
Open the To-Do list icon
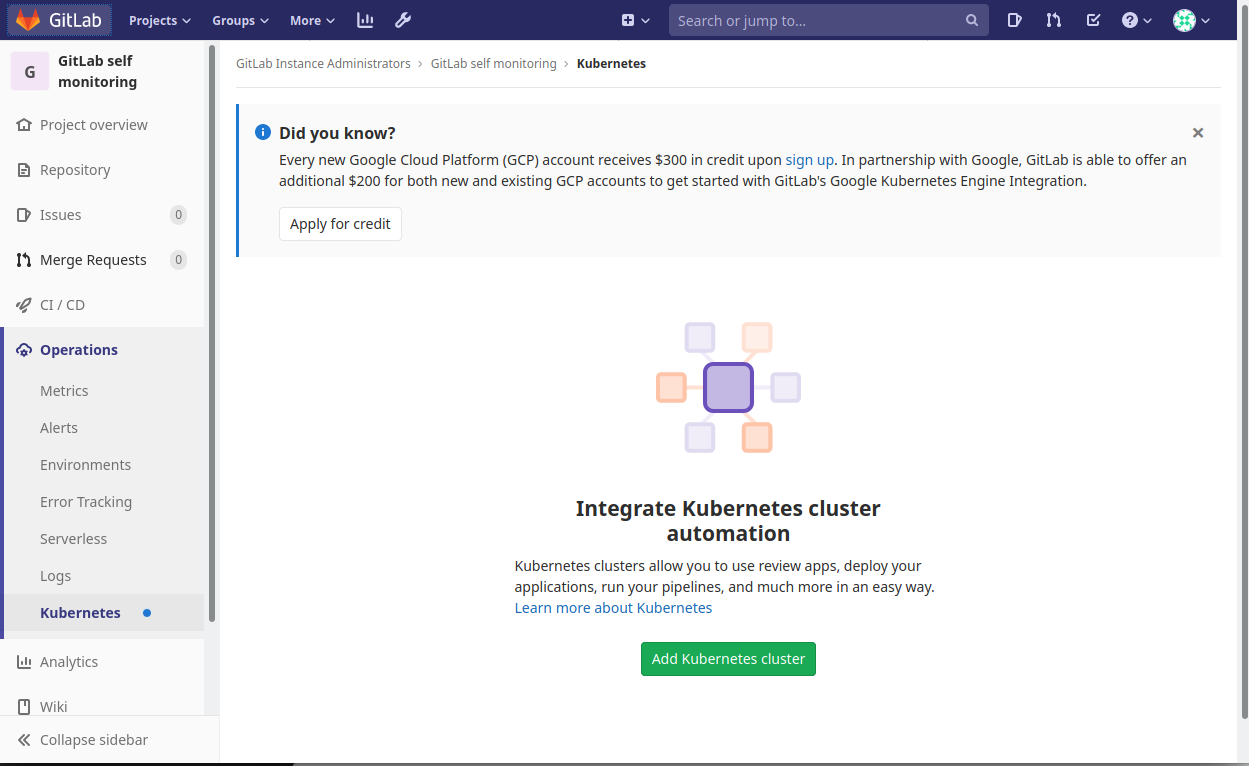[x=1093, y=20]
